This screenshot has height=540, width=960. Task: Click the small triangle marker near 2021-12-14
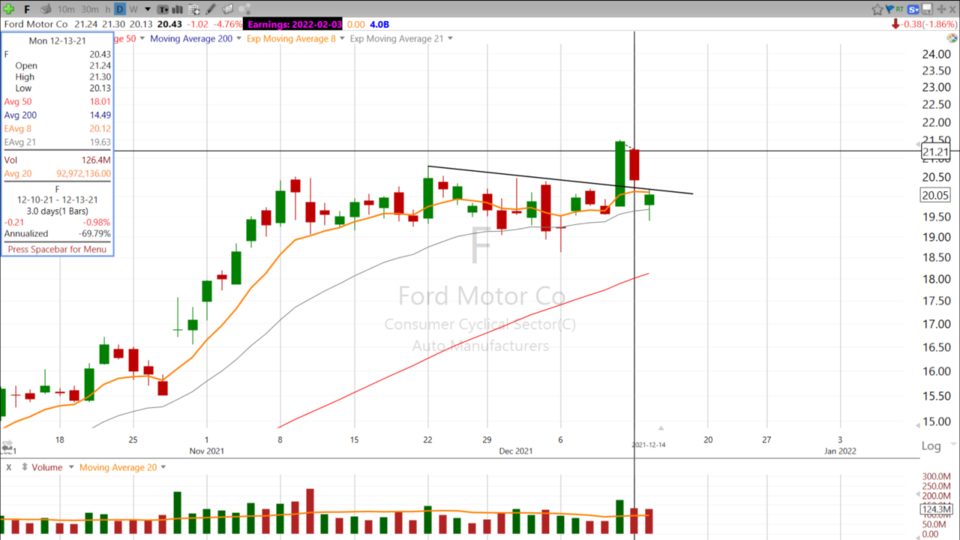click(x=661, y=428)
